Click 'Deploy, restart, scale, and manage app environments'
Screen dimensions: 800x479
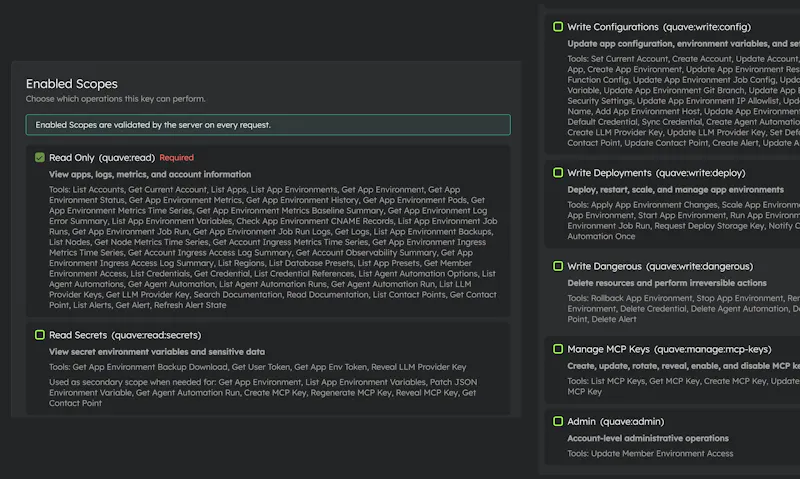676,190
